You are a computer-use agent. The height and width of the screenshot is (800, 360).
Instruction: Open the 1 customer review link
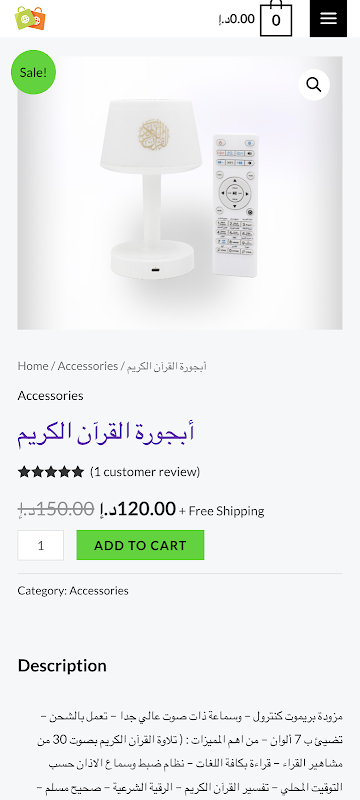145,472
